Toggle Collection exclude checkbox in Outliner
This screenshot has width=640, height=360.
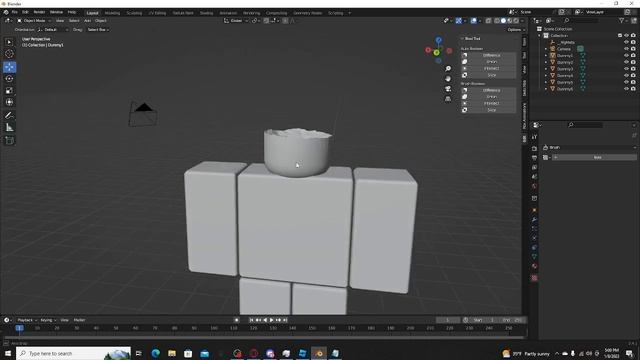pyautogui.click(x=620, y=36)
